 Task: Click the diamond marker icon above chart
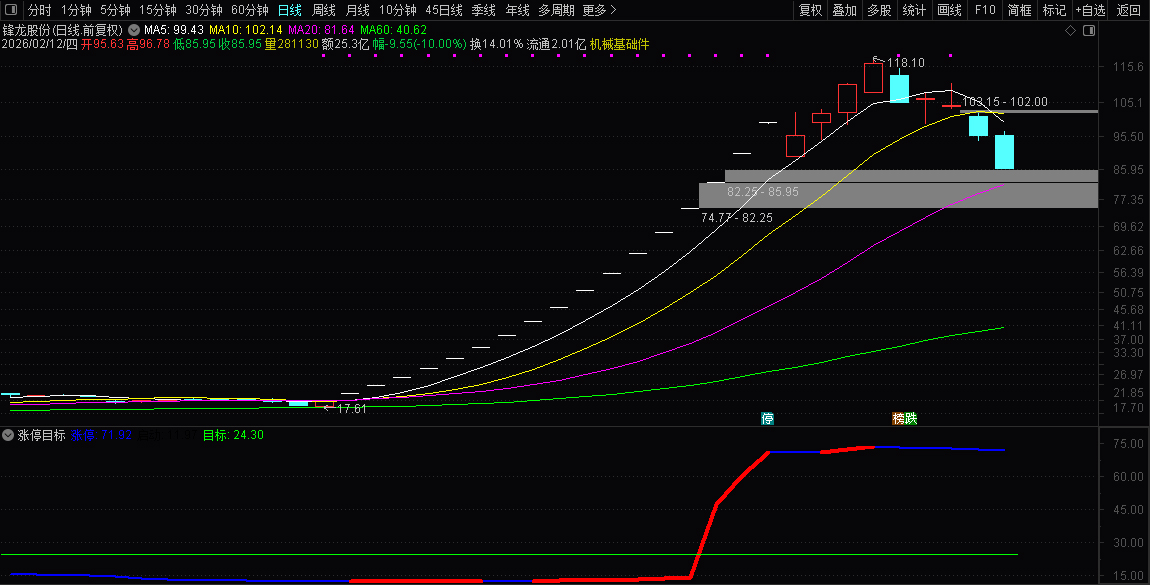tap(1070, 31)
